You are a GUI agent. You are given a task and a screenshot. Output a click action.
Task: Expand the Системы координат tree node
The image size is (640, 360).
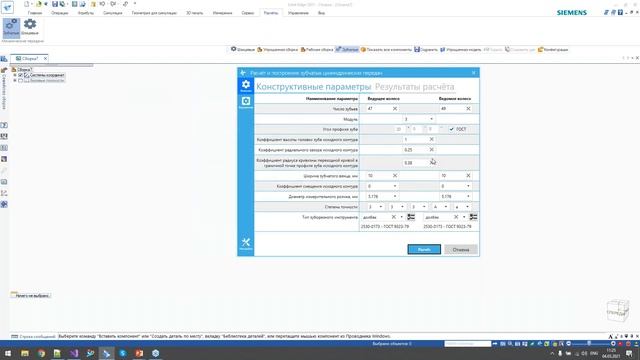coord(15,76)
